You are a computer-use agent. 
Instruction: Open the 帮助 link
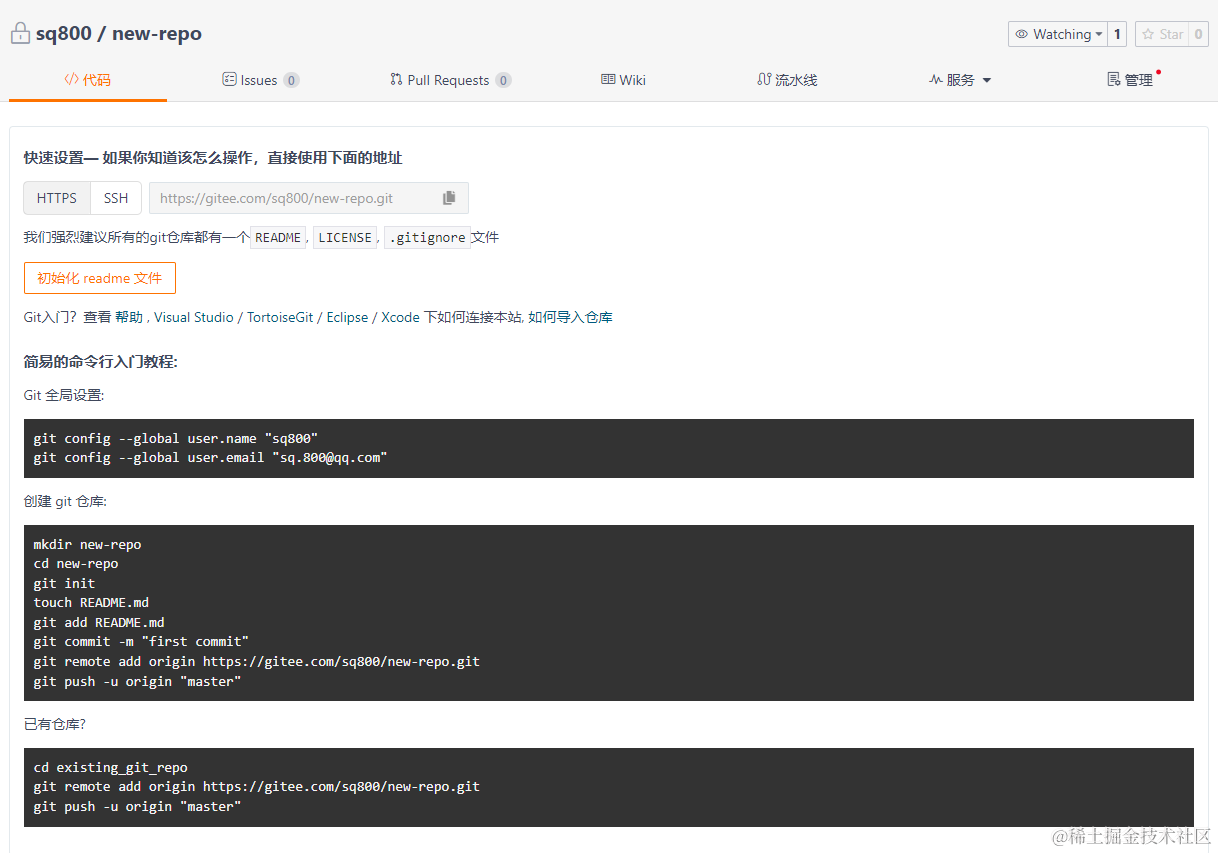129,317
